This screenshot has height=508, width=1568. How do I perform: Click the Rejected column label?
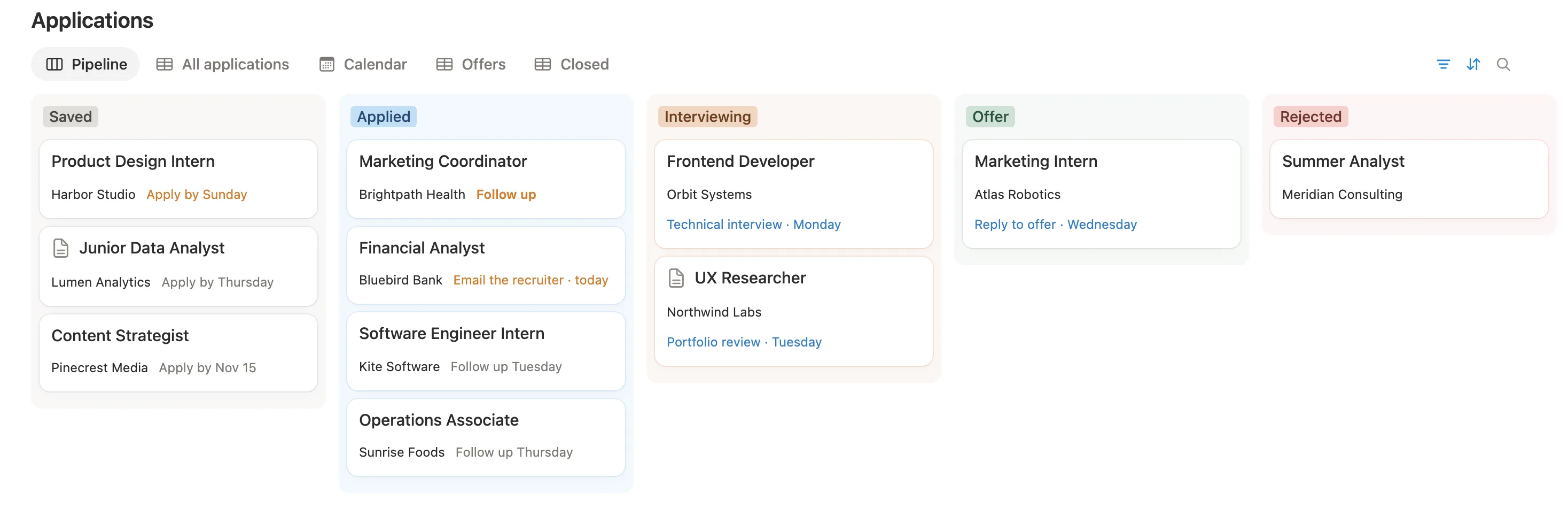tap(1310, 117)
